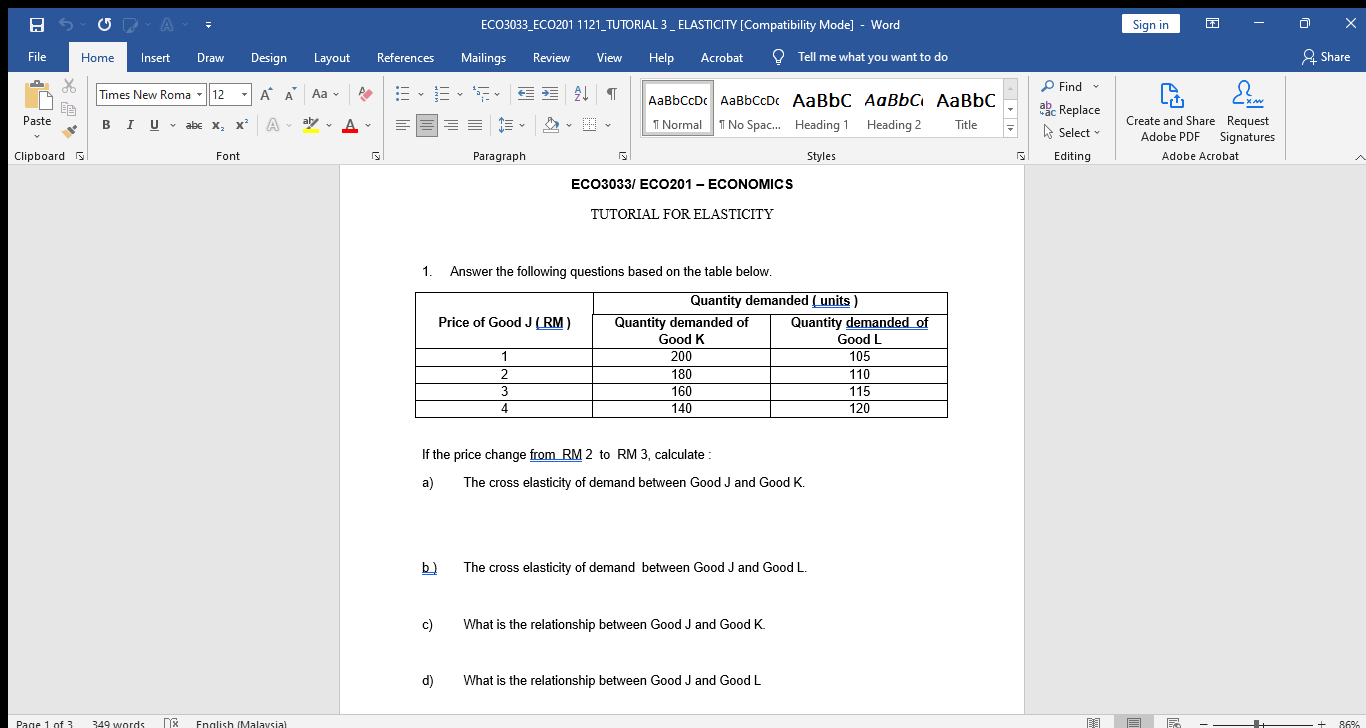Viewport: 1366px width, 728px height.
Task: Open the Review tab
Action: coord(551,57)
